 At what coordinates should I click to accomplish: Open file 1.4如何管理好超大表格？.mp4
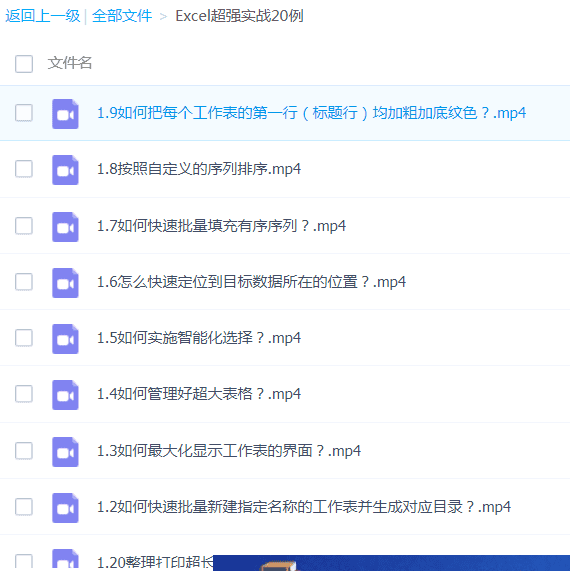(199, 394)
